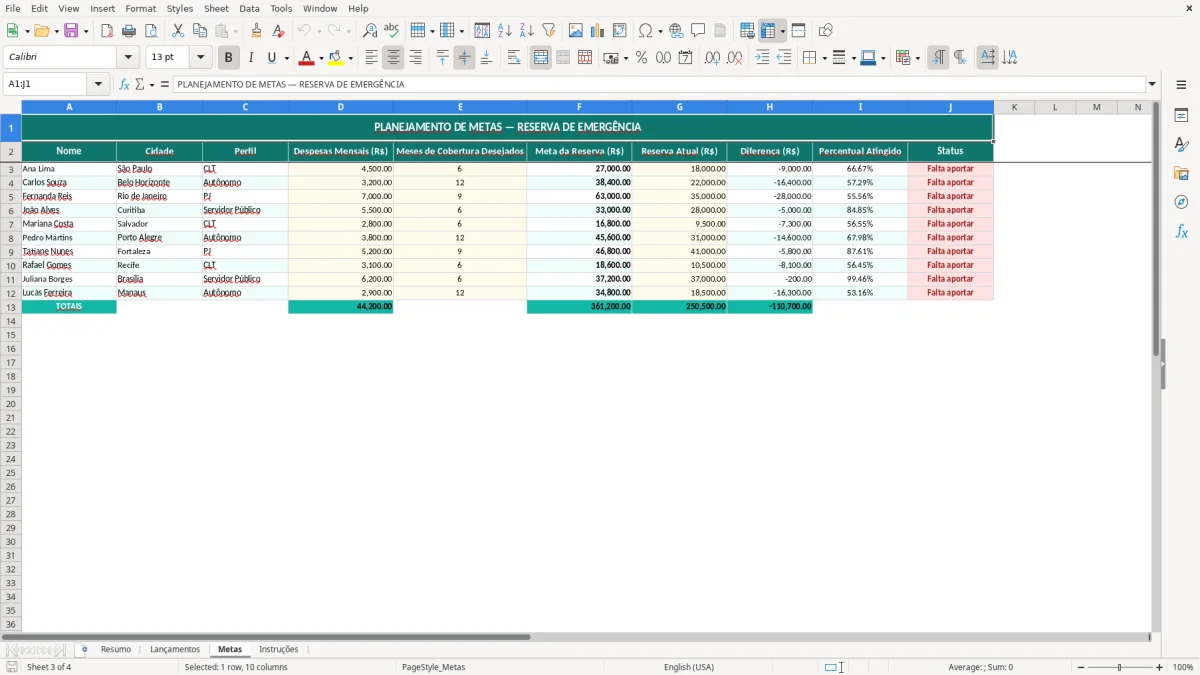Remove decimal place icon
The image size is (1200, 675).
click(x=734, y=58)
